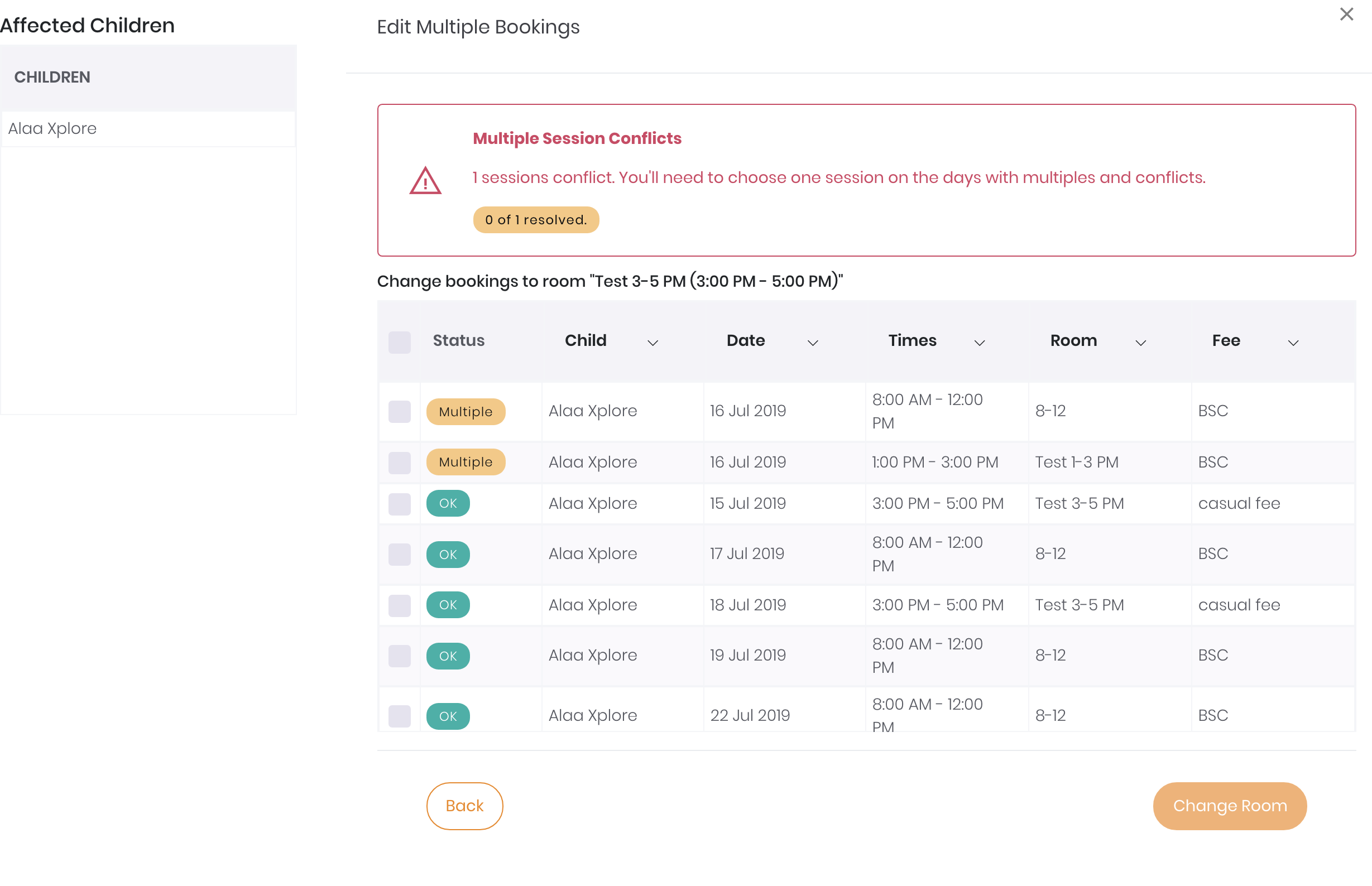This screenshot has height=886, width=1372.
Task: Expand the Child column filter arrow
Action: pos(652,343)
